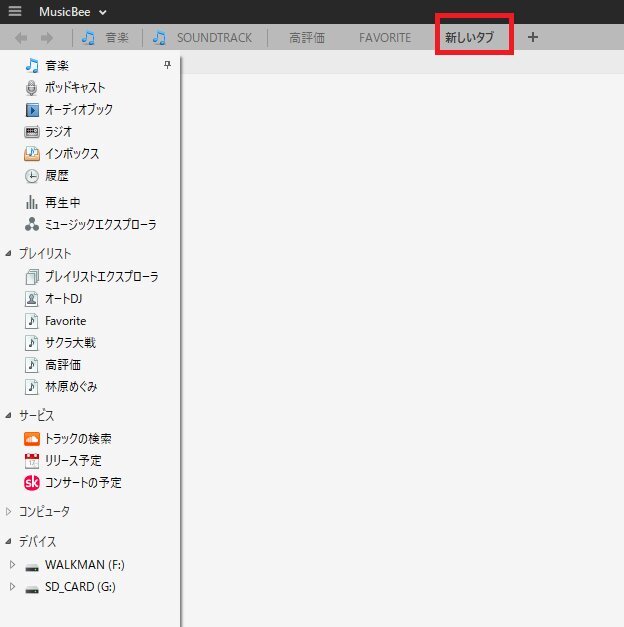The image size is (624, 627).
Task: Expand the コンピュータ section
Action: [10, 512]
